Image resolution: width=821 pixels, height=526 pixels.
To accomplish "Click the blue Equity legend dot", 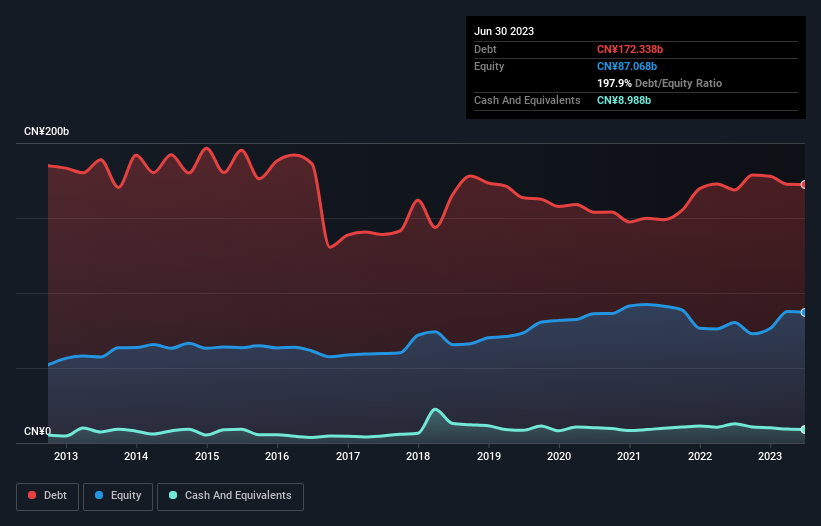I will [99, 495].
